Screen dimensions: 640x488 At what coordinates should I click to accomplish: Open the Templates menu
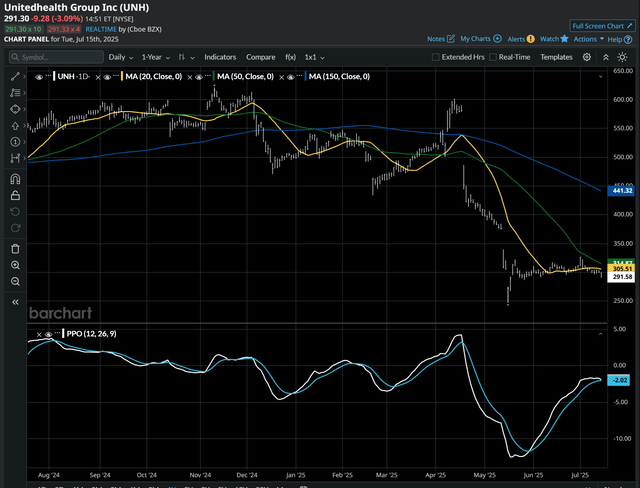pyautogui.click(x=556, y=57)
